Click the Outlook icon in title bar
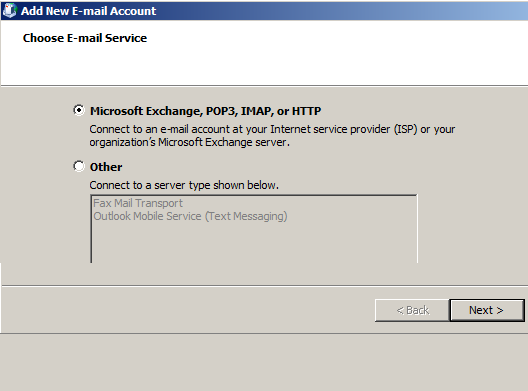Viewport: 528px width, 391px height. [9, 10]
